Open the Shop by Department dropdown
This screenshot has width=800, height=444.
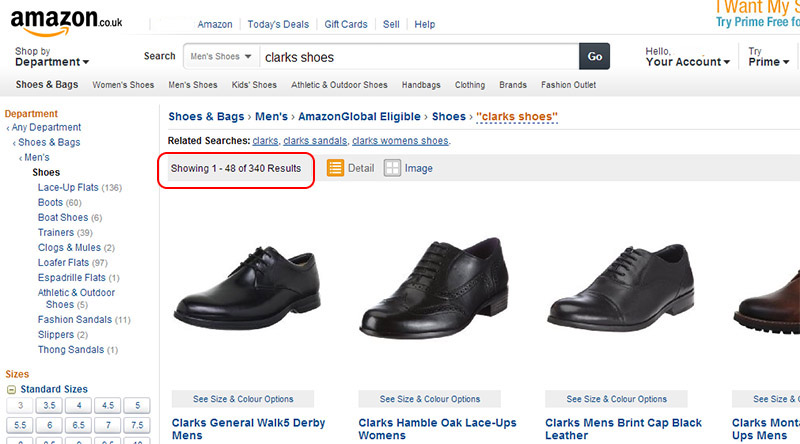click(52, 62)
